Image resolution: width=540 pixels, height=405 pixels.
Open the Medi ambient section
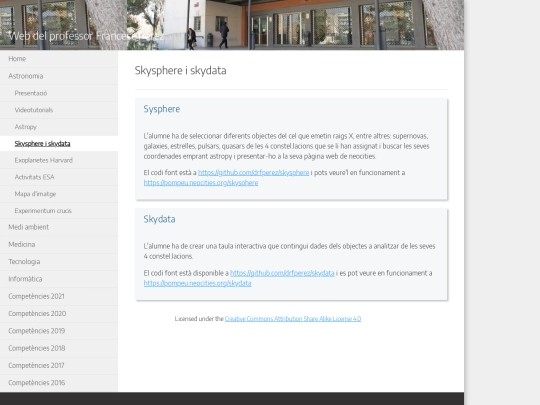(59, 227)
